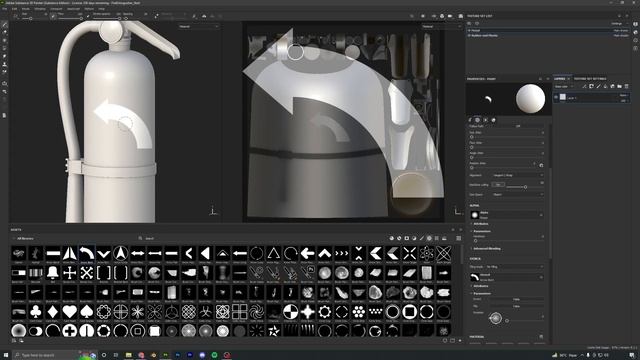Pick the bell alpha in the Assets shelf
The width and height of the screenshot is (640, 360).
coord(53,272)
